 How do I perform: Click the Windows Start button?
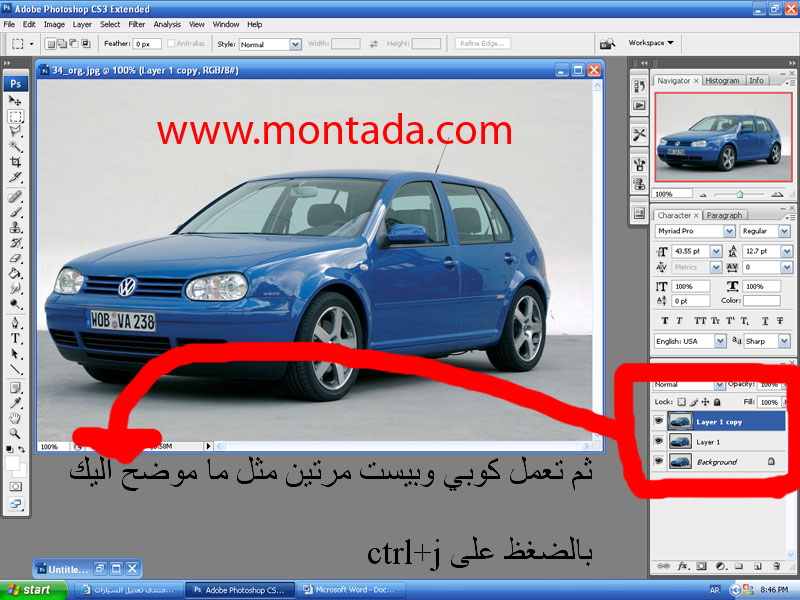28,590
